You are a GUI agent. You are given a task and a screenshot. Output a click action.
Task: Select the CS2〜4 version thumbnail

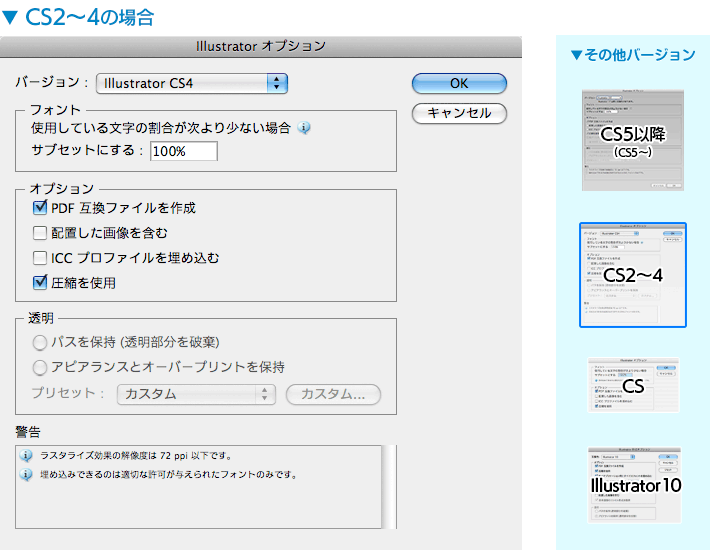633,275
